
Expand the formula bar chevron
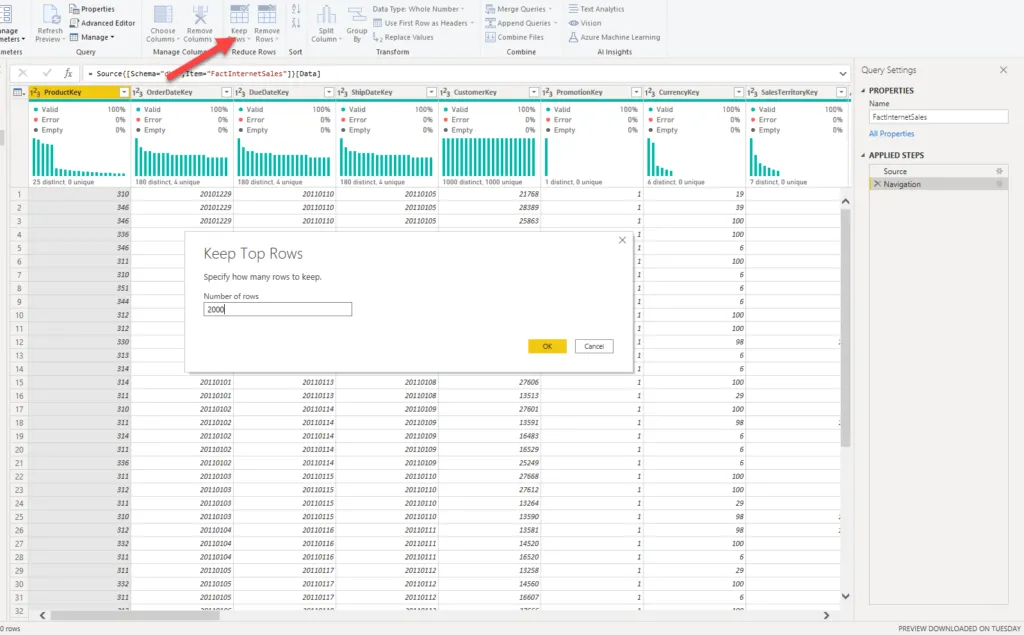[842, 73]
